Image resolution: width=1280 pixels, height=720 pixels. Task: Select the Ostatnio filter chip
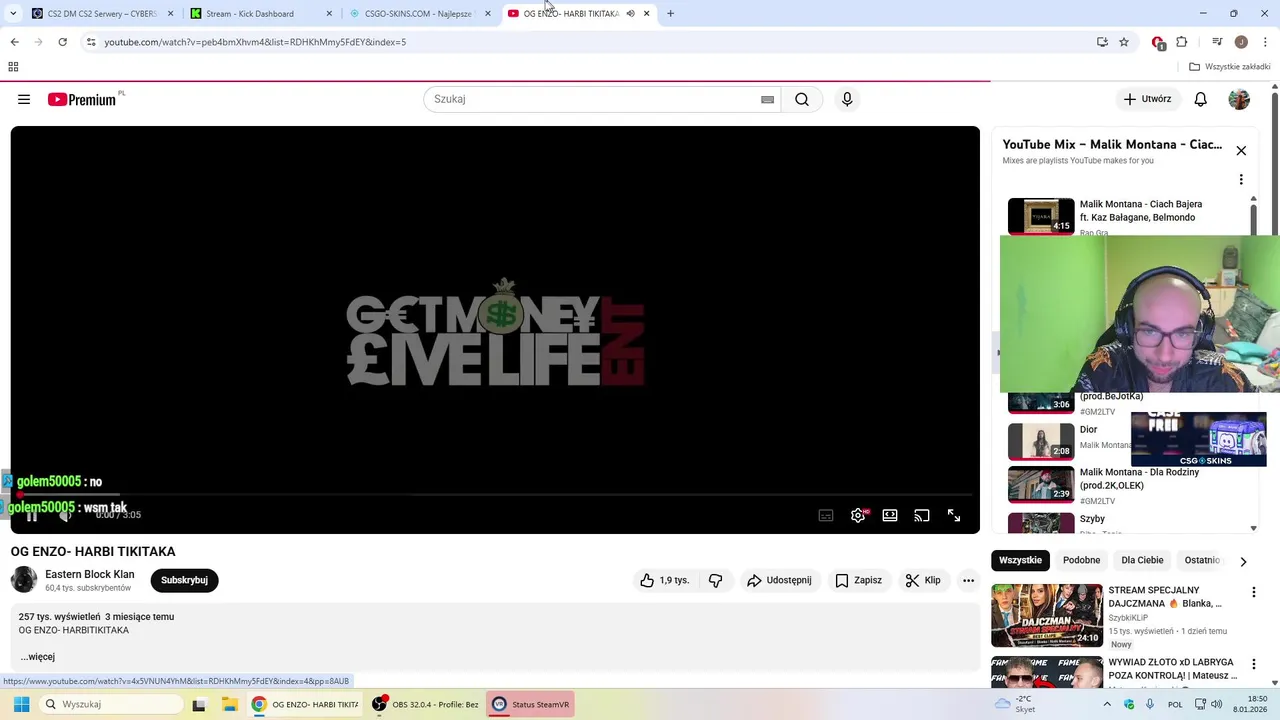click(1202, 560)
